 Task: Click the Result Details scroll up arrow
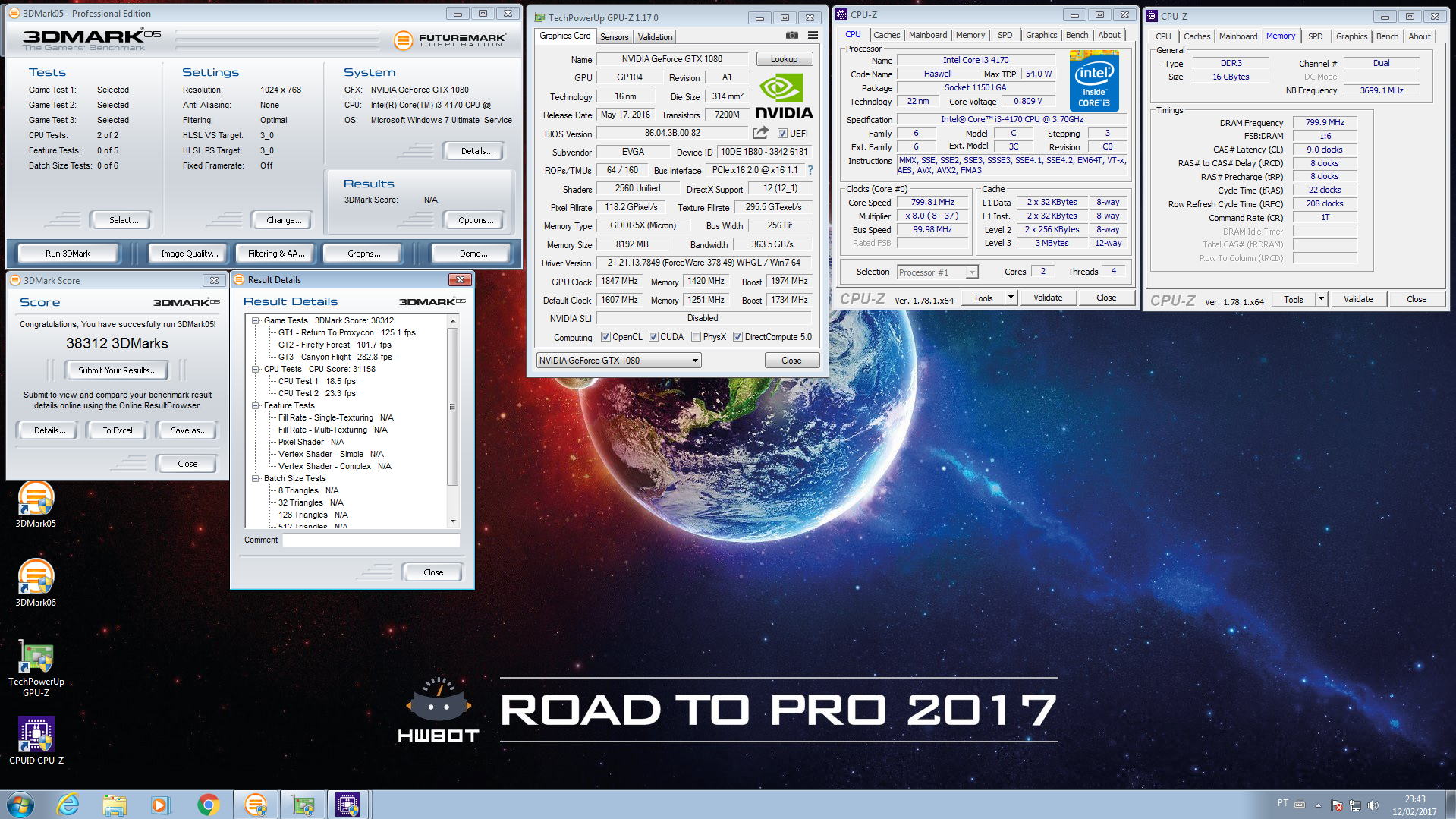coord(453,321)
